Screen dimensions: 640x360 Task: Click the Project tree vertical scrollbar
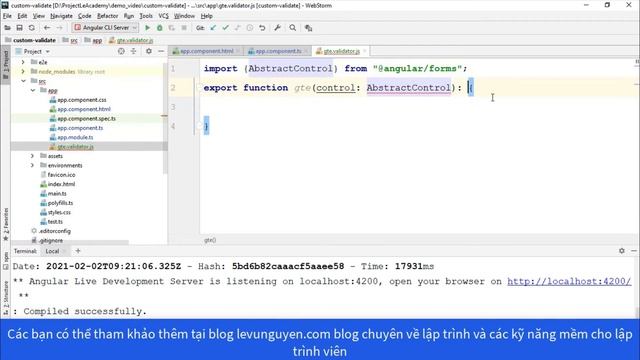[x=165, y=118]
